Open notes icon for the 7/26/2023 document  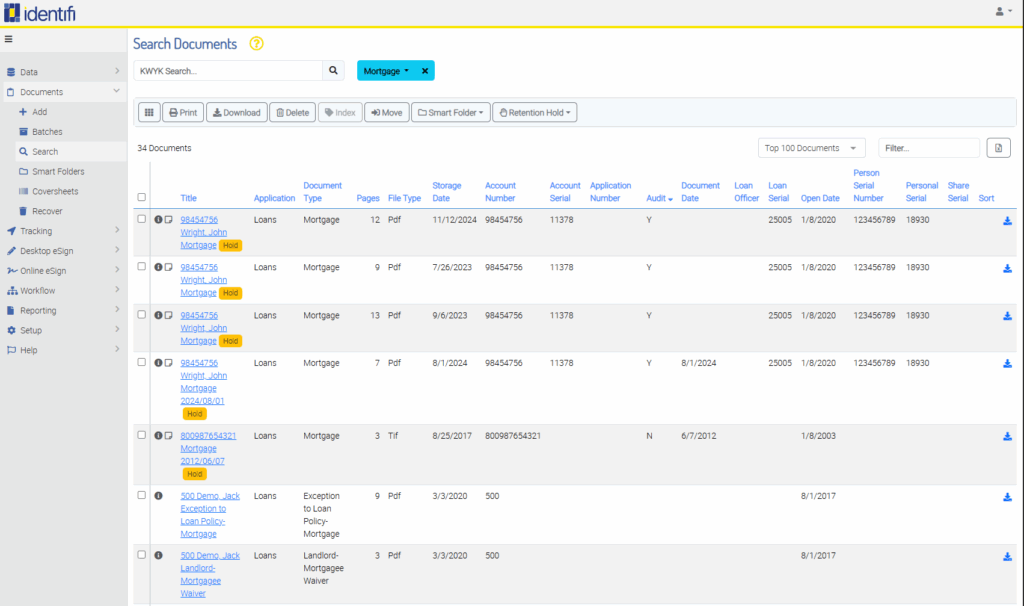click(x=168, y=267)
